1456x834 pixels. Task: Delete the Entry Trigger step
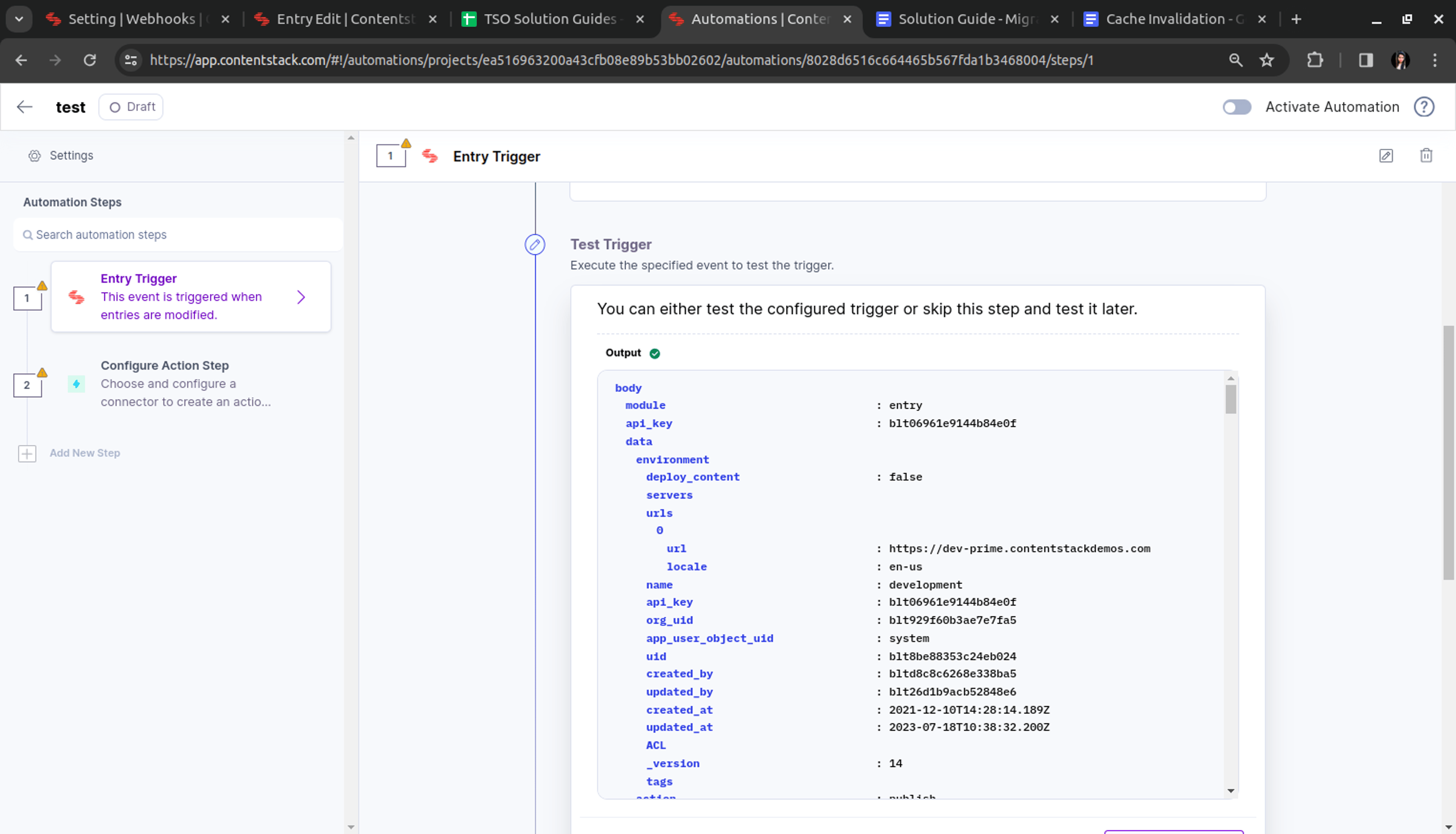tap(1426, 155)
